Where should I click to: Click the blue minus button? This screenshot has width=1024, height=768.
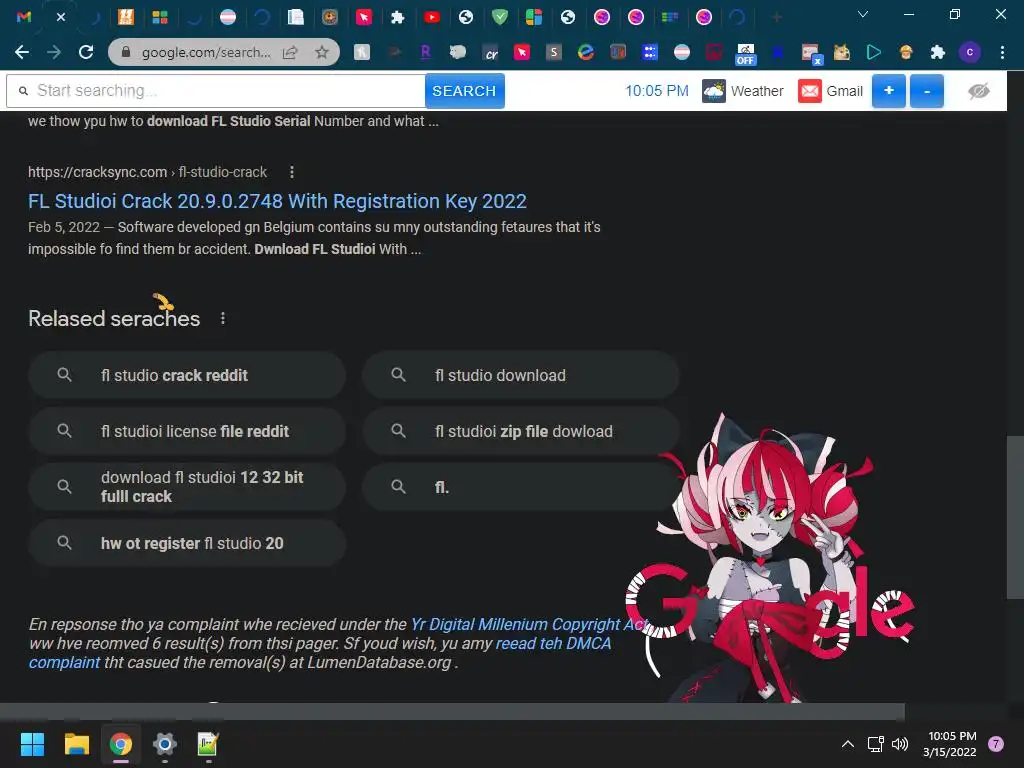(927, 91)
